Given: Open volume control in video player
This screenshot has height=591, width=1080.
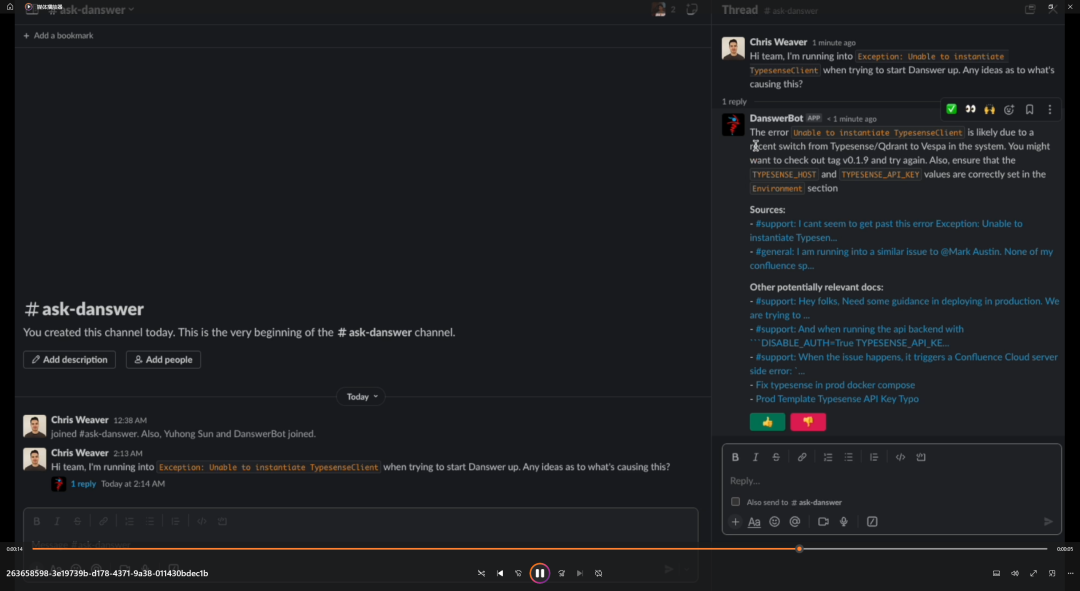Looking at the screenshot, I should coord(1015,573).
